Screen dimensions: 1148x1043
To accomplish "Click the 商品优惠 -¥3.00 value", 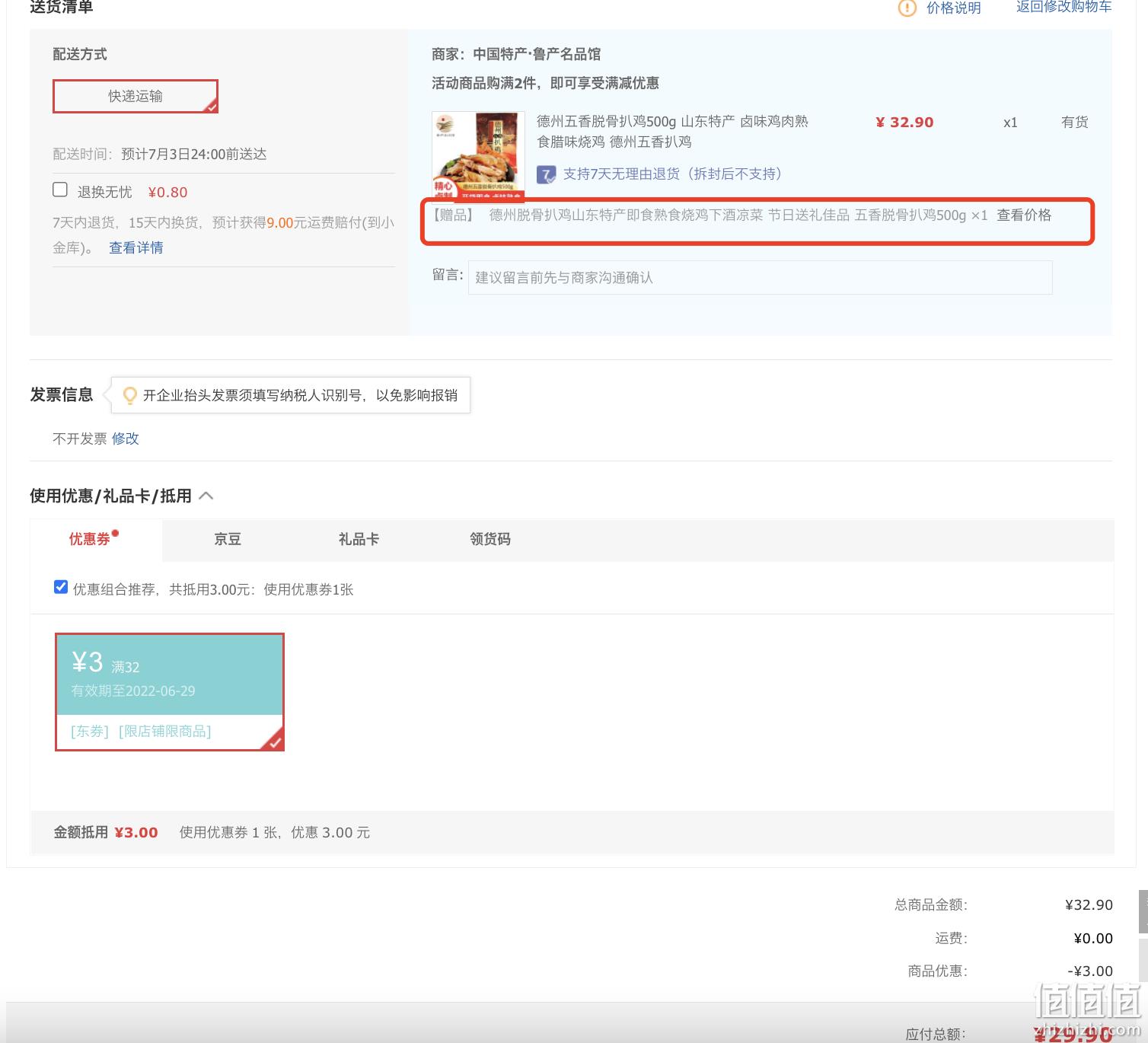I will coord(1089,971).
